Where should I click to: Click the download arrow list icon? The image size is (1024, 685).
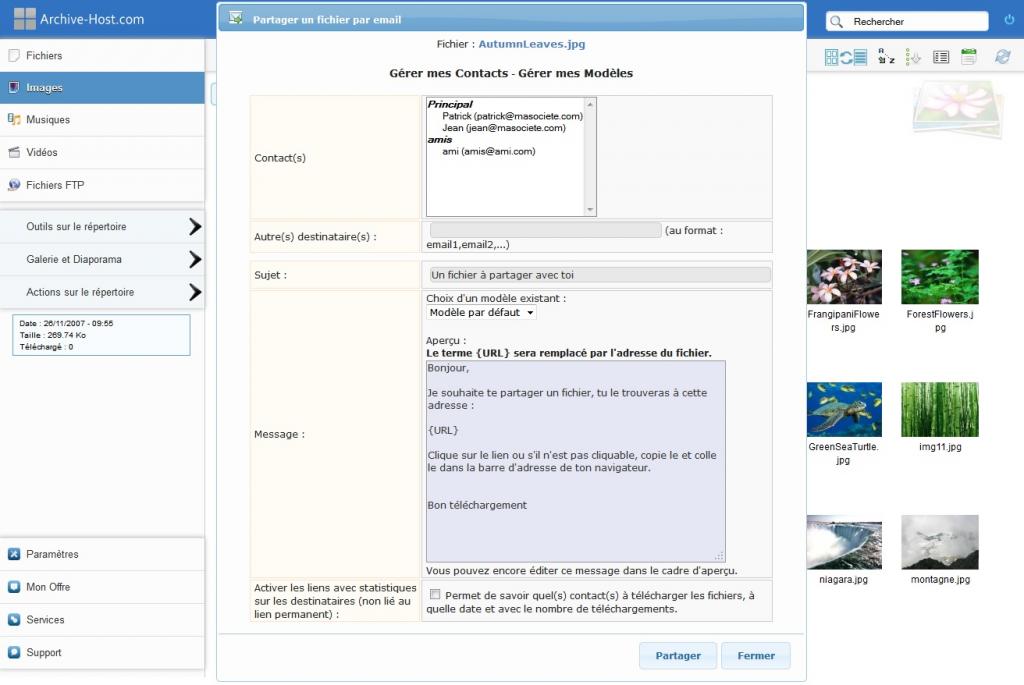click(x=912, y=57)
